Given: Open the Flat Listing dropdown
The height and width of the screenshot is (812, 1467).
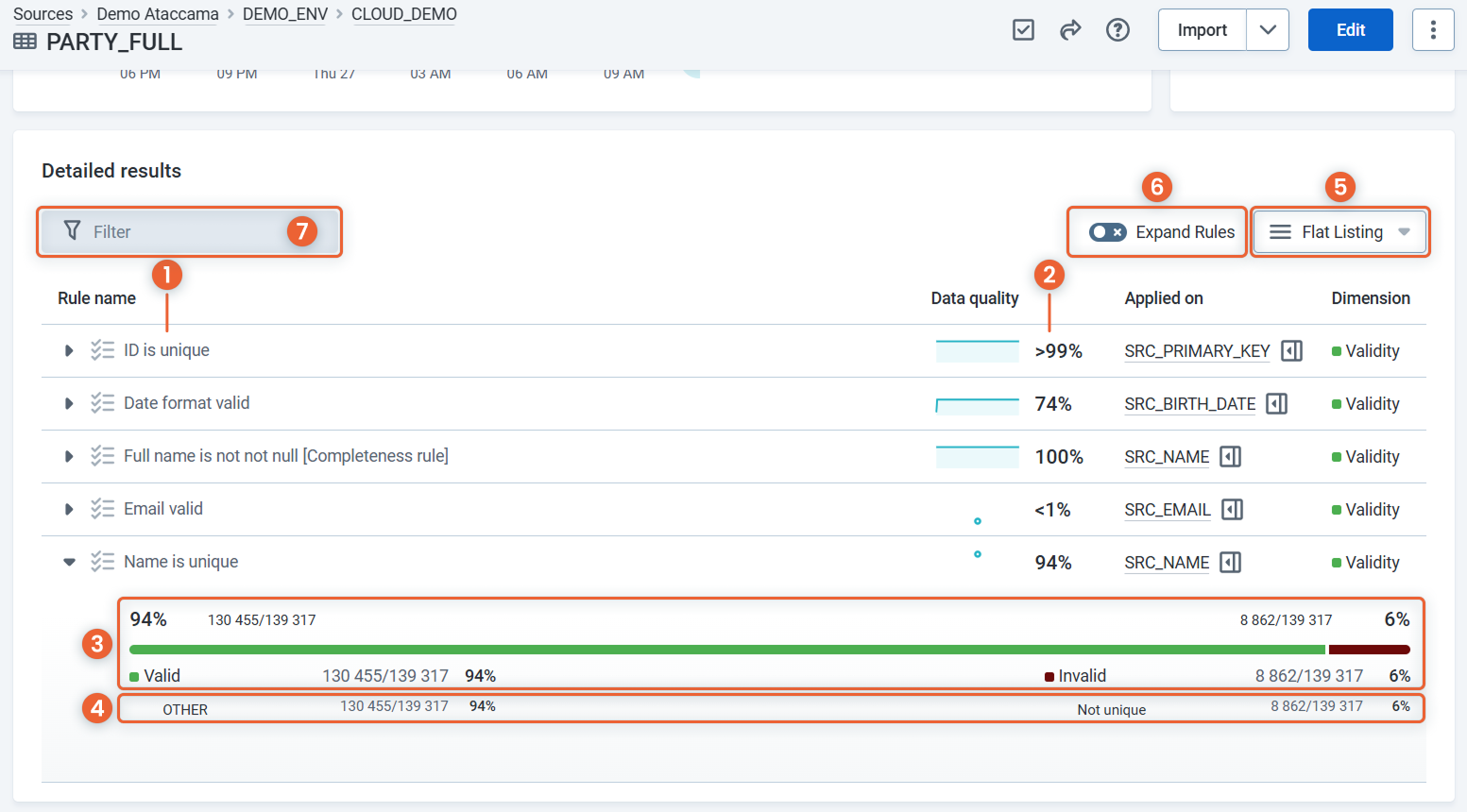Looking at the screenshot, I should tap(1339, 232).
